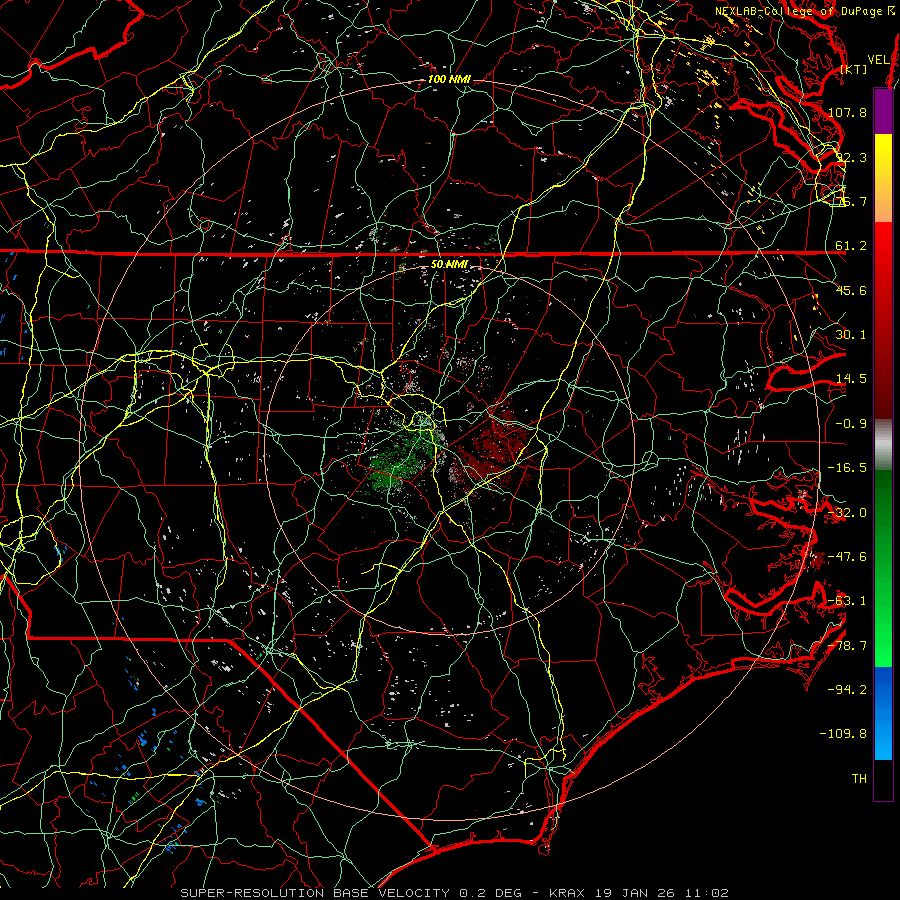The height and width of the screenshot is (900, 900).
Task: Click the -109.8 legend value
Action: 844,734
